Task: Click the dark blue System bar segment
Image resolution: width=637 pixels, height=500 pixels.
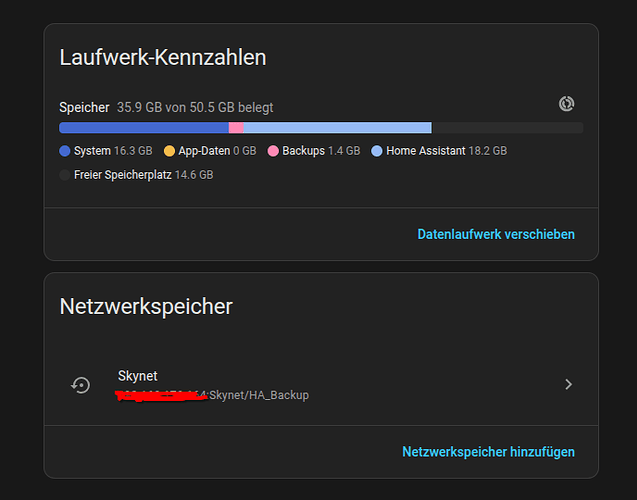Action: (144, 128)
